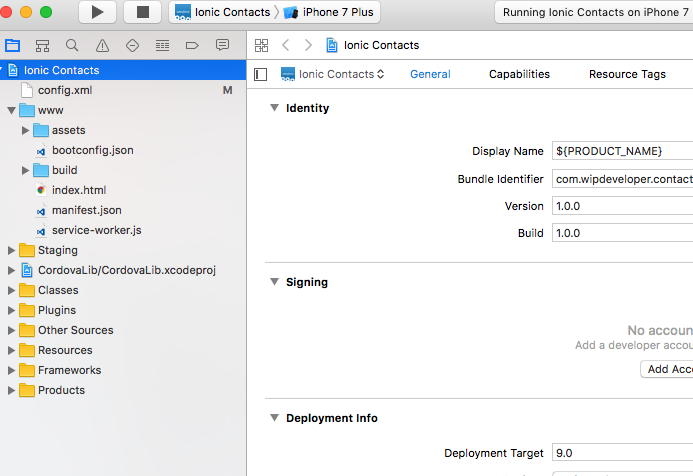The width and height of the screenshot is (693, 476).
Task: Select the Ionic Contacts scheme
Action: [222, 12]
